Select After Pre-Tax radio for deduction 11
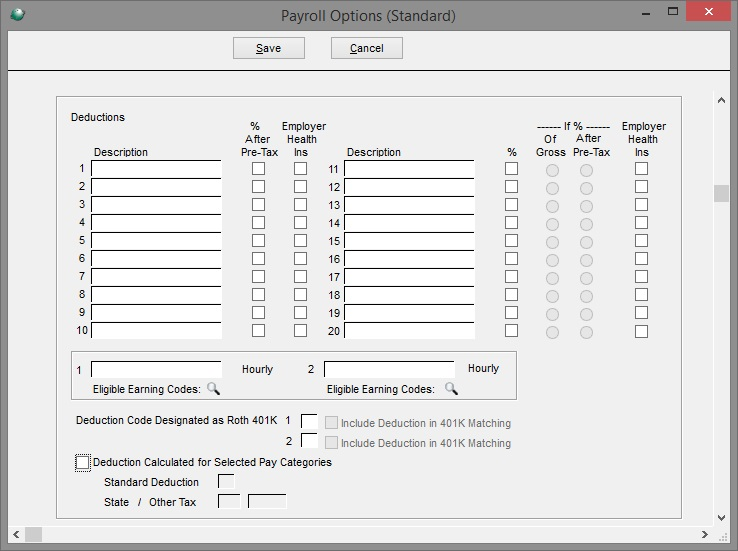Image resolution: width=738 pixels, height=551 pixels. click(586, 170)
